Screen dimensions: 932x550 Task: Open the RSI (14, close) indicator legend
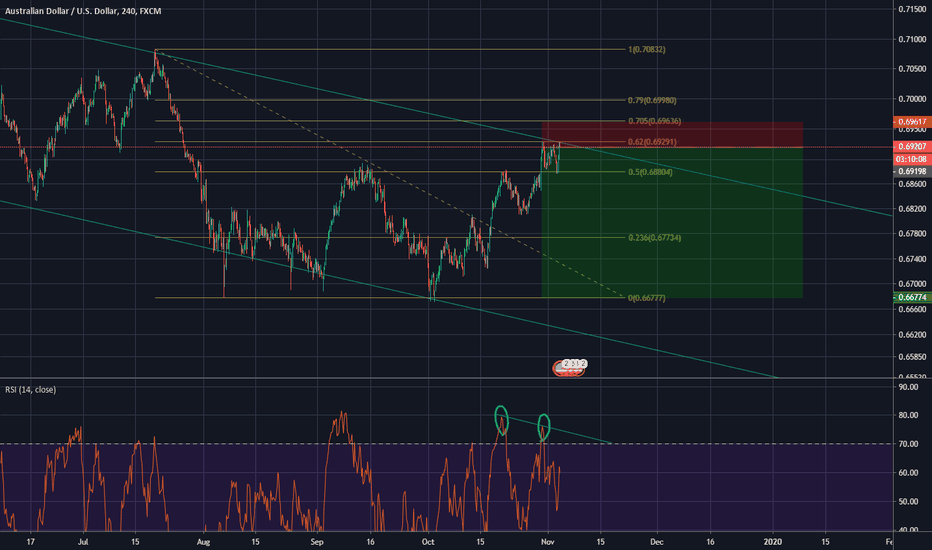(x=31, y=389)
